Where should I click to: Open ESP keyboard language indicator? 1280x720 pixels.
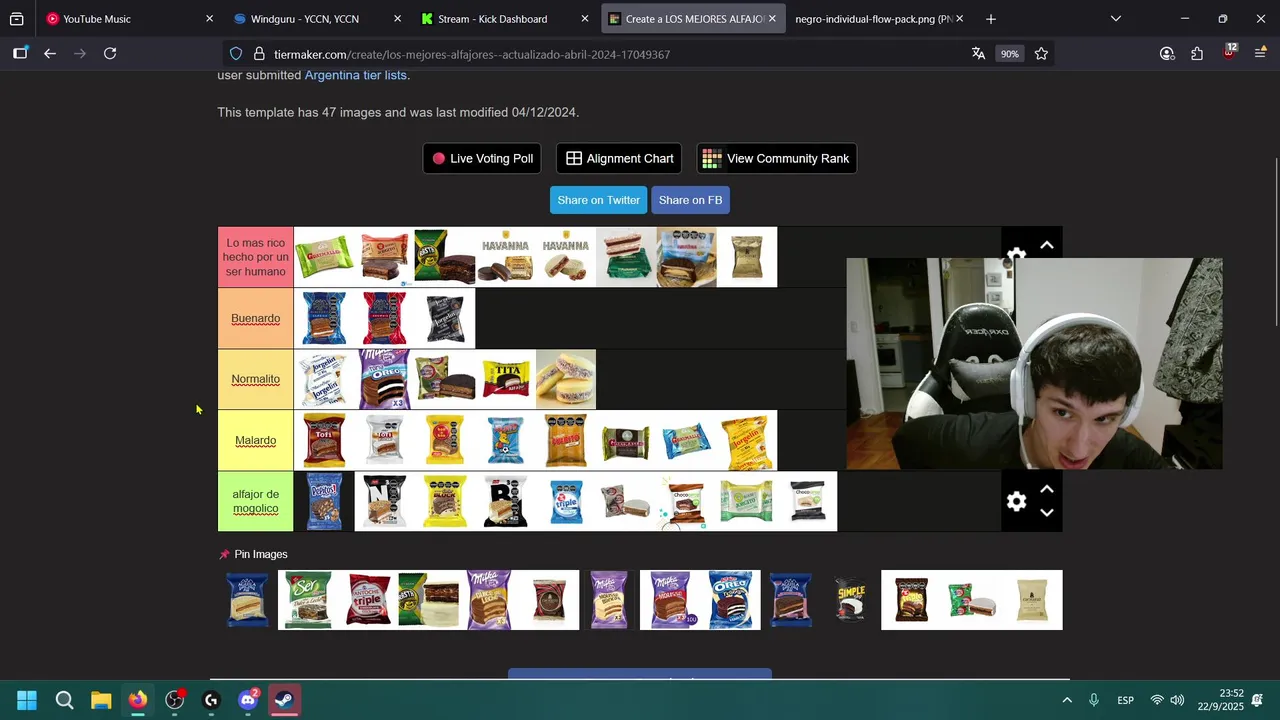[1125, 700]
